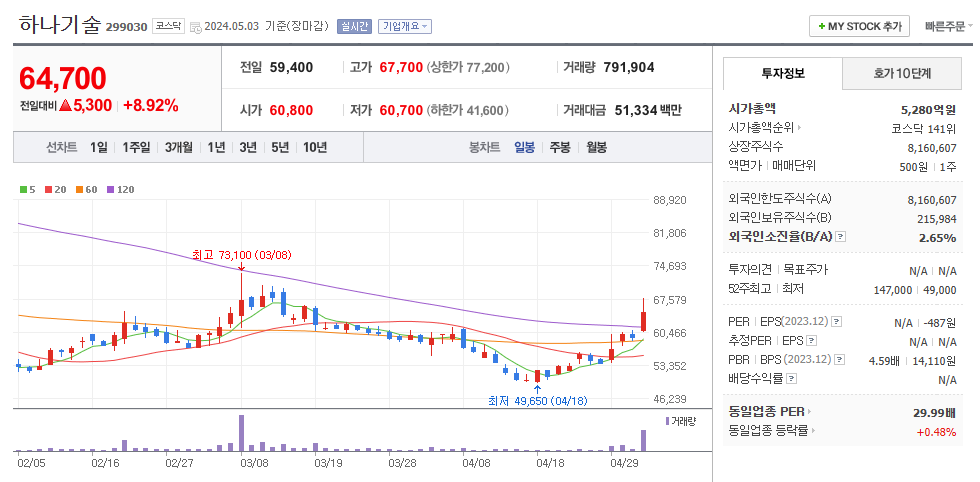Screen dimensions: 980x482
Task: Click the calendar icon before the 2024.05.03 date
Action: coord(196,27)
